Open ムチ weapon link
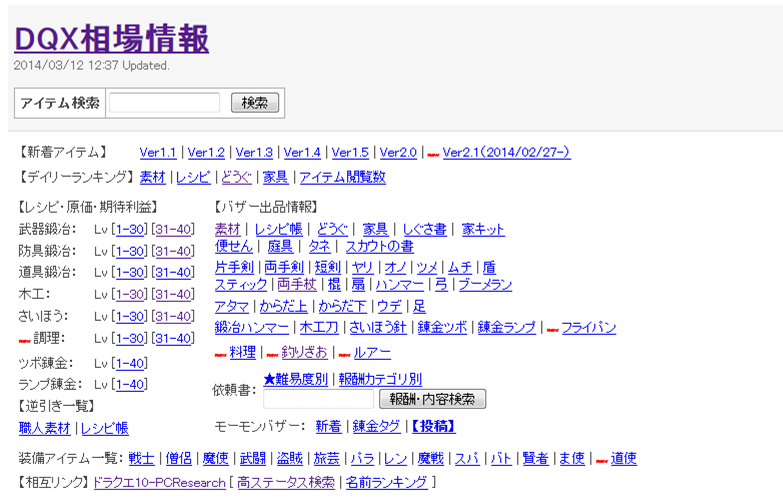This screenshot has width=783, height=503. (x=460, y=267)
